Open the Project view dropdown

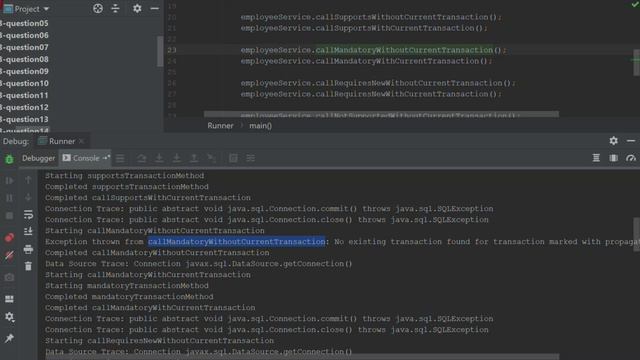(26, 9)
